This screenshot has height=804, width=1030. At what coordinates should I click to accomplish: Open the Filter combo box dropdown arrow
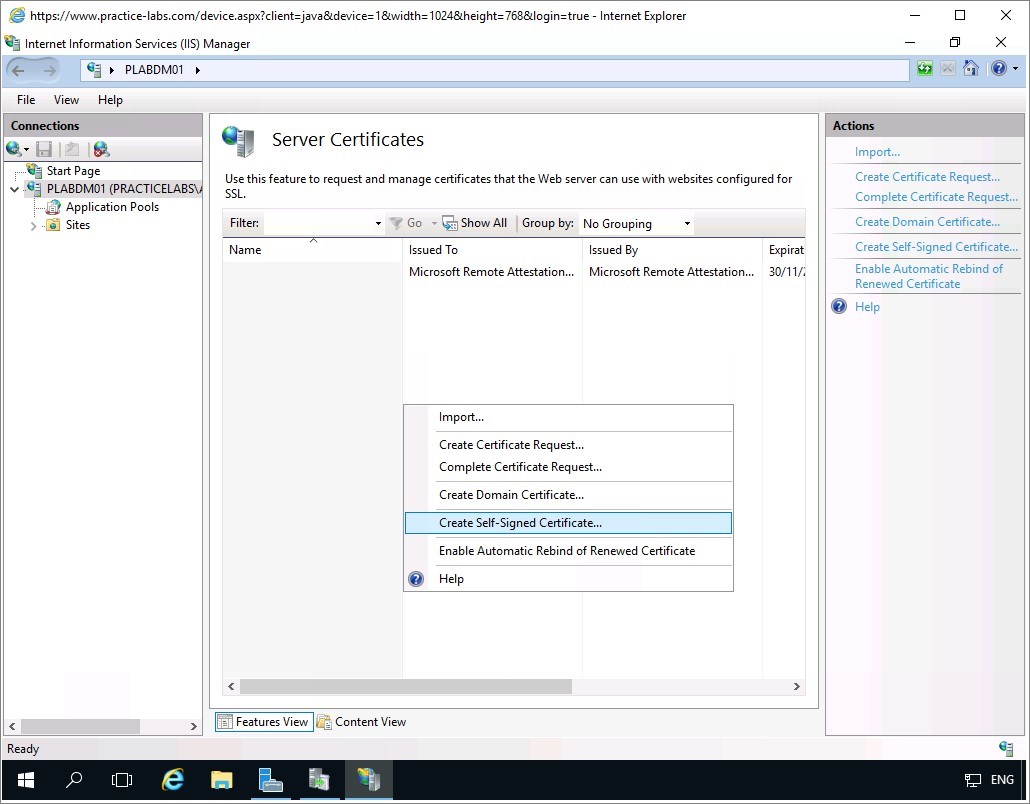(x=377, y=224)
